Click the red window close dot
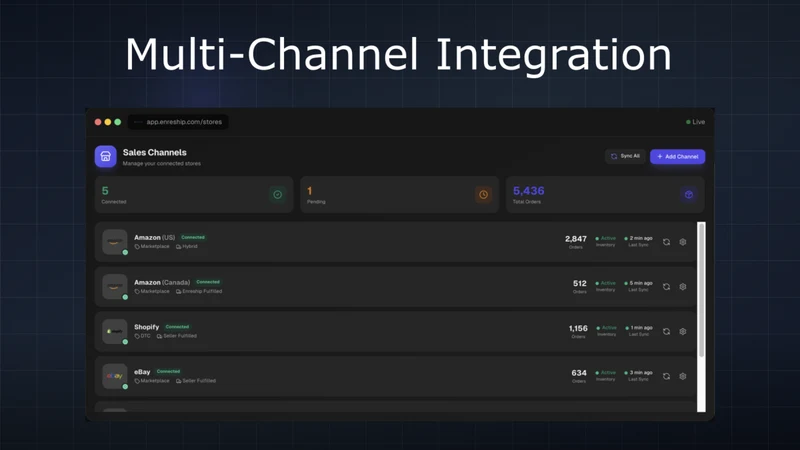Viewport: 800px width, 450px height. click(98, 122)
